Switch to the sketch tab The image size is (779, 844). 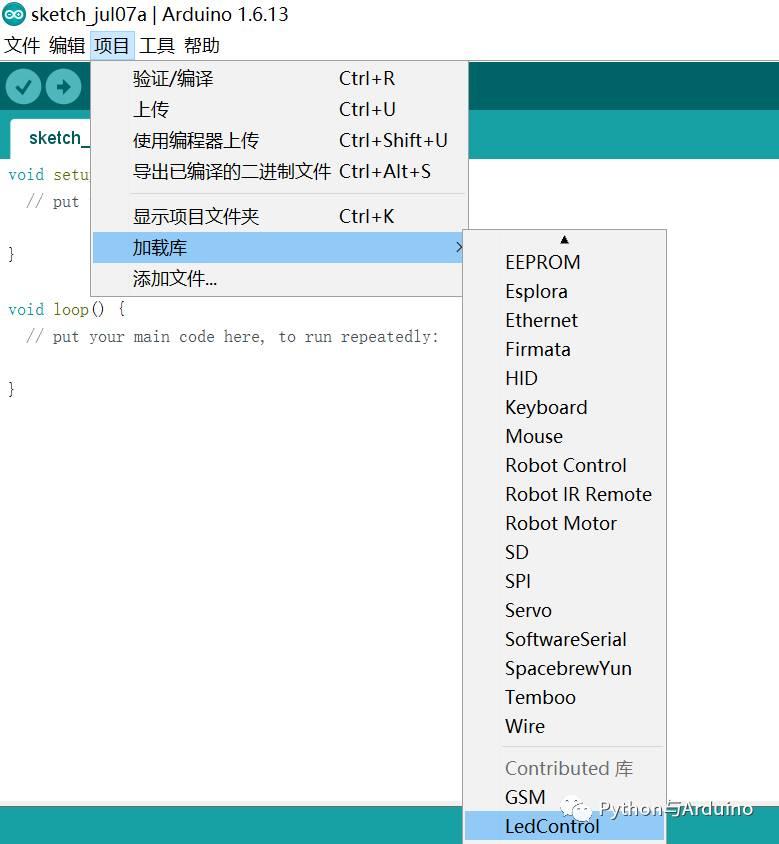(x=50, y=138)
